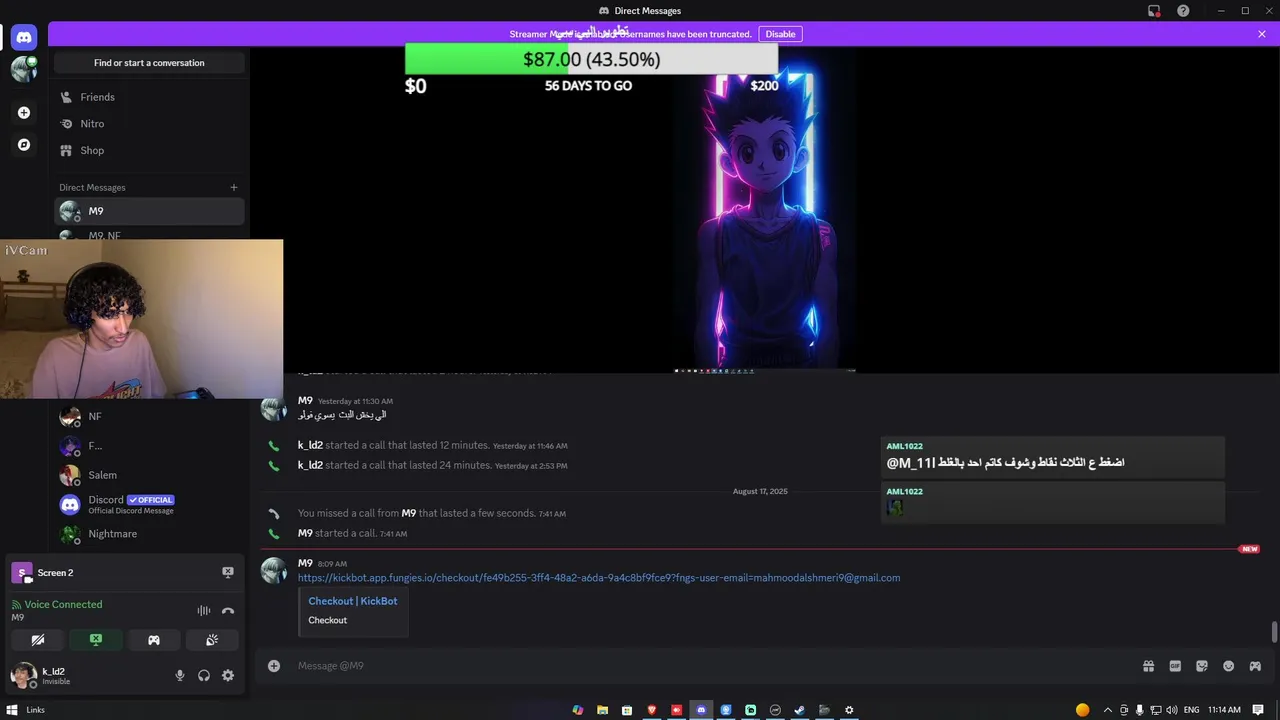Viewport: 1280px width, 720px height.
Task: Create new DM with plus next to Direct Messages
Action: [x=234, y=187]
